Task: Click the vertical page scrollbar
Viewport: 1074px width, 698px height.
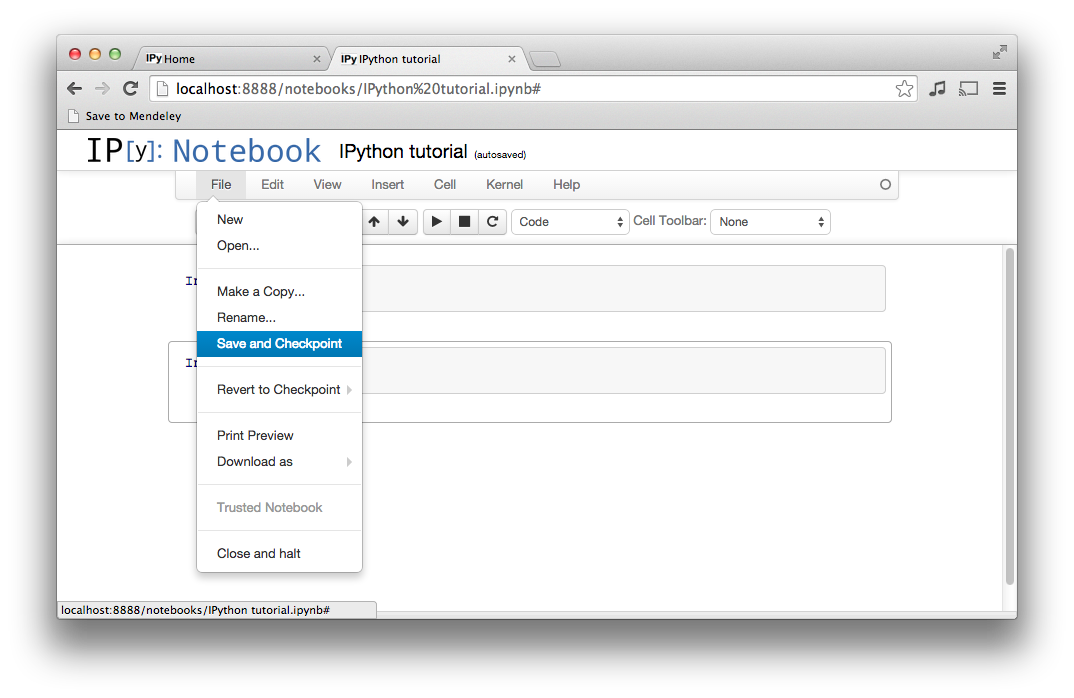Action: pos(1009,420)
